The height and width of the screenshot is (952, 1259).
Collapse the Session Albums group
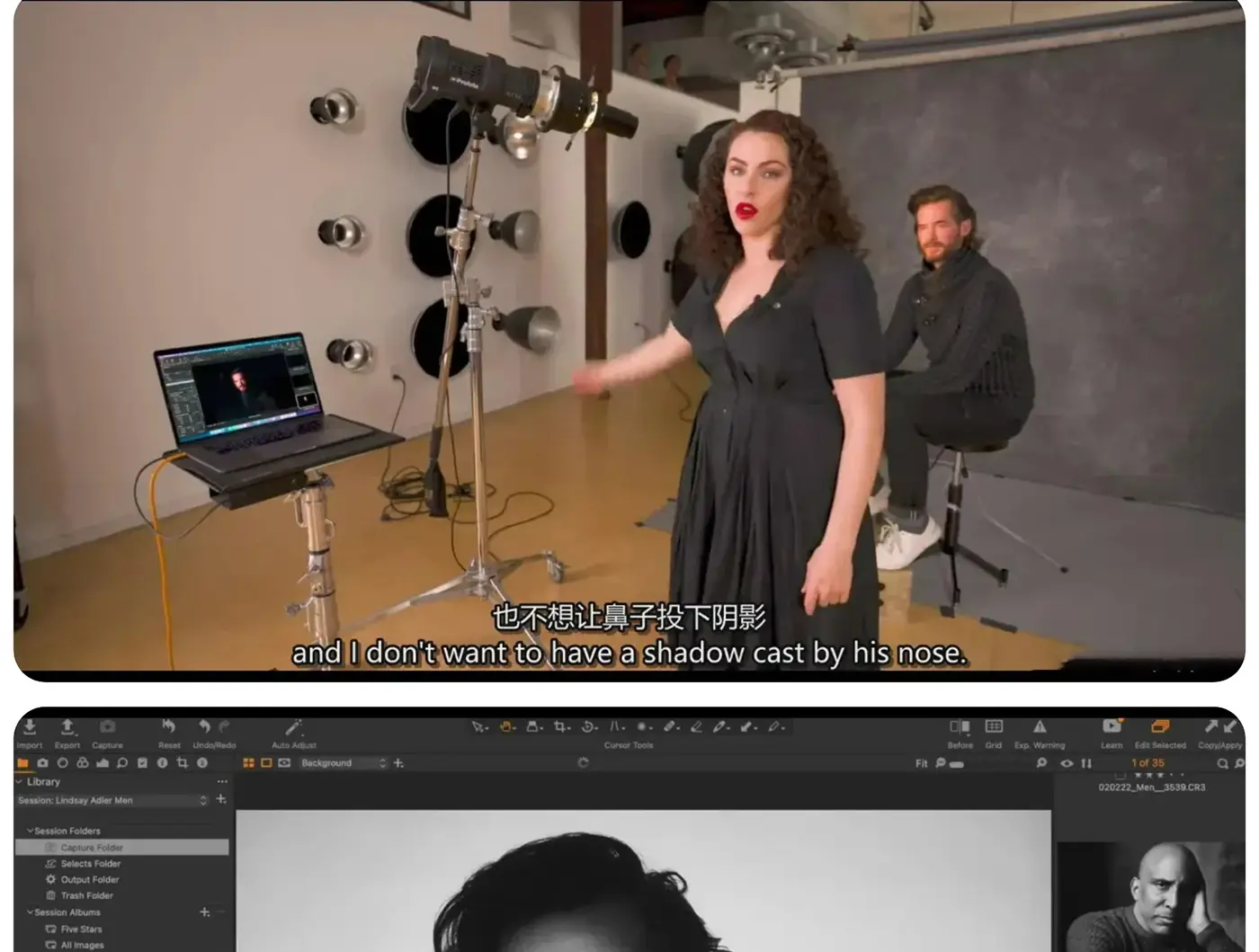30,912
